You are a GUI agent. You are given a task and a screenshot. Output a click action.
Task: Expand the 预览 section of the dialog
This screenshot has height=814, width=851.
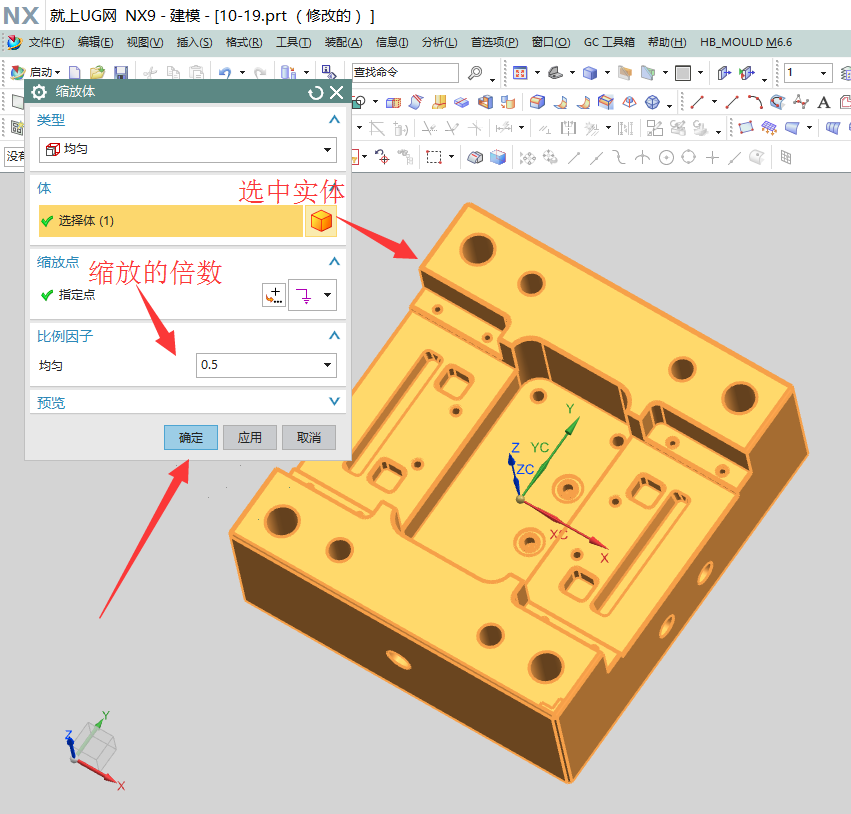click(335, 401)
